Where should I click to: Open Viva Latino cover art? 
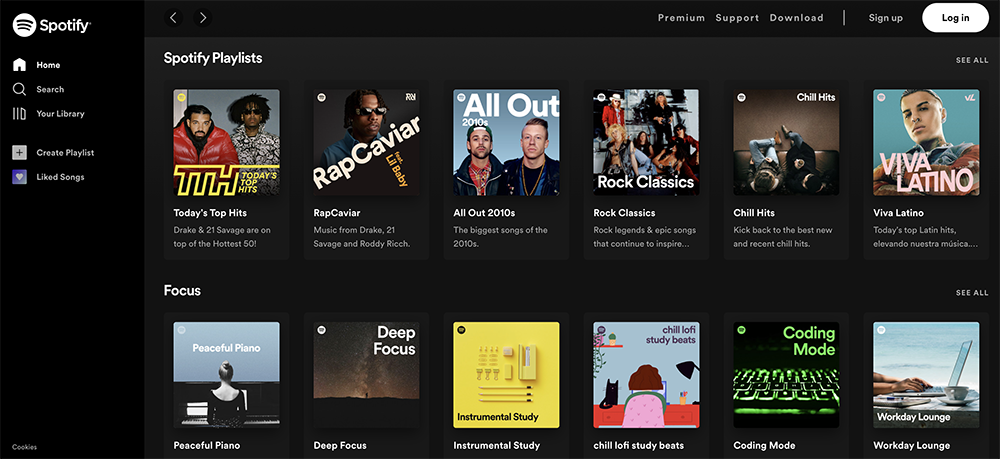click(x=927, y=142)
